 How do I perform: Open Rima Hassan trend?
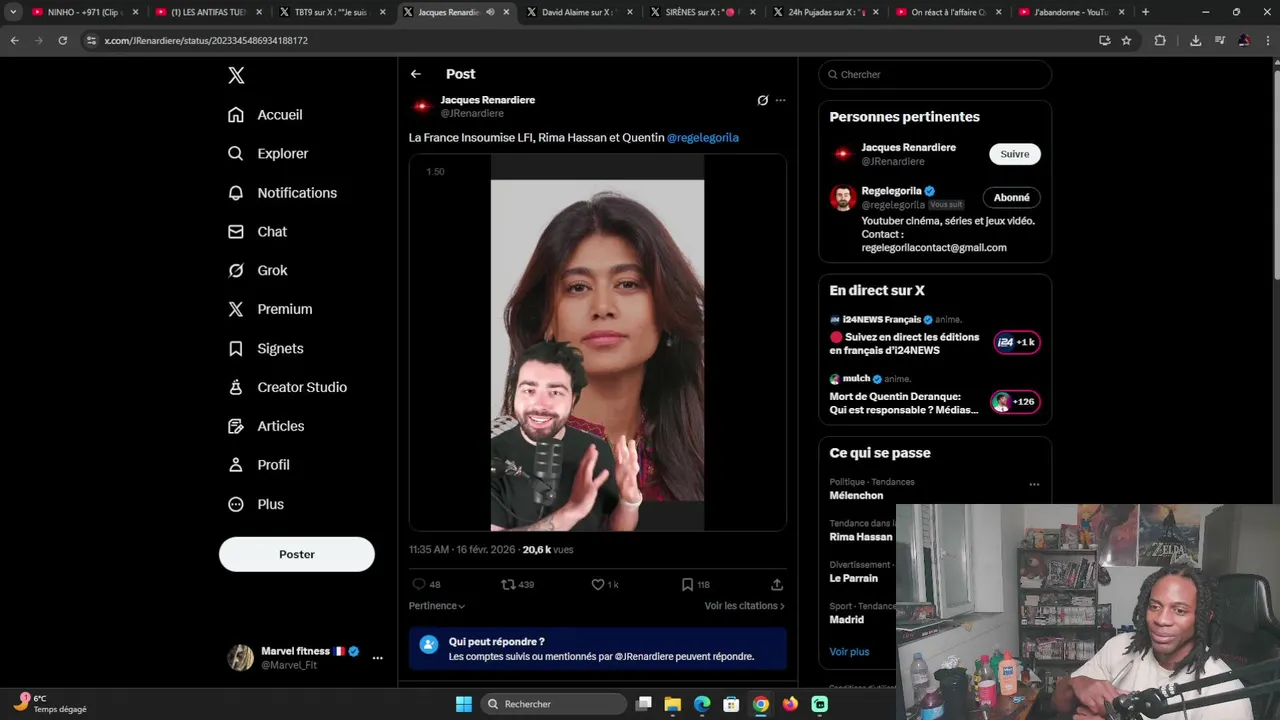[861, 537]
